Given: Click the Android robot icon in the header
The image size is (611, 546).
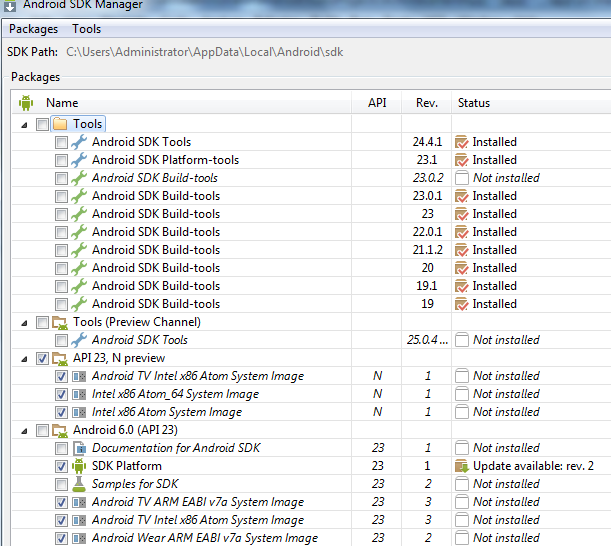Looking at the screenshot, I should click(26, 103).
